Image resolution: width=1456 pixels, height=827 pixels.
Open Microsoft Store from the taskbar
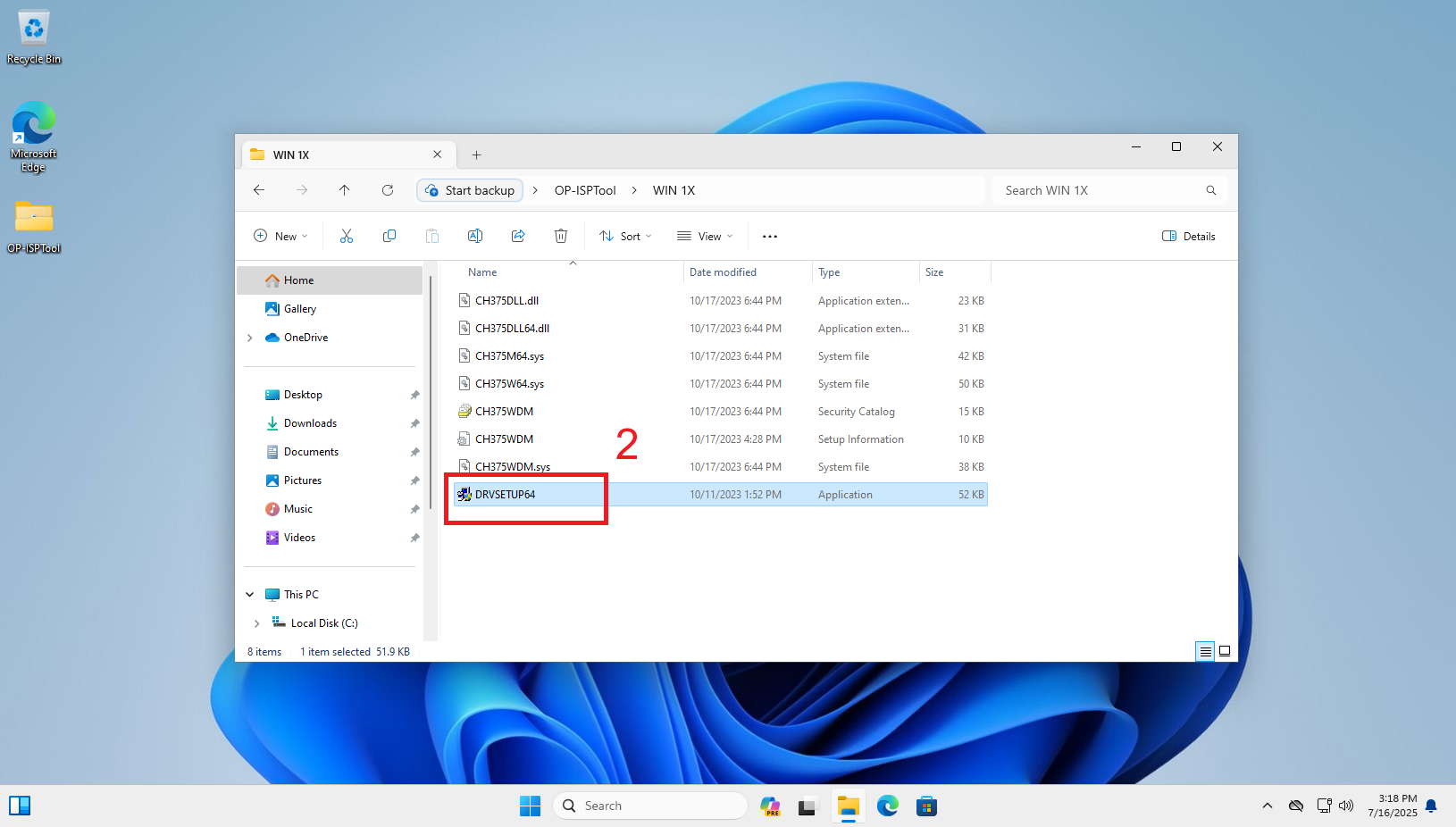(x=926, y=806)
